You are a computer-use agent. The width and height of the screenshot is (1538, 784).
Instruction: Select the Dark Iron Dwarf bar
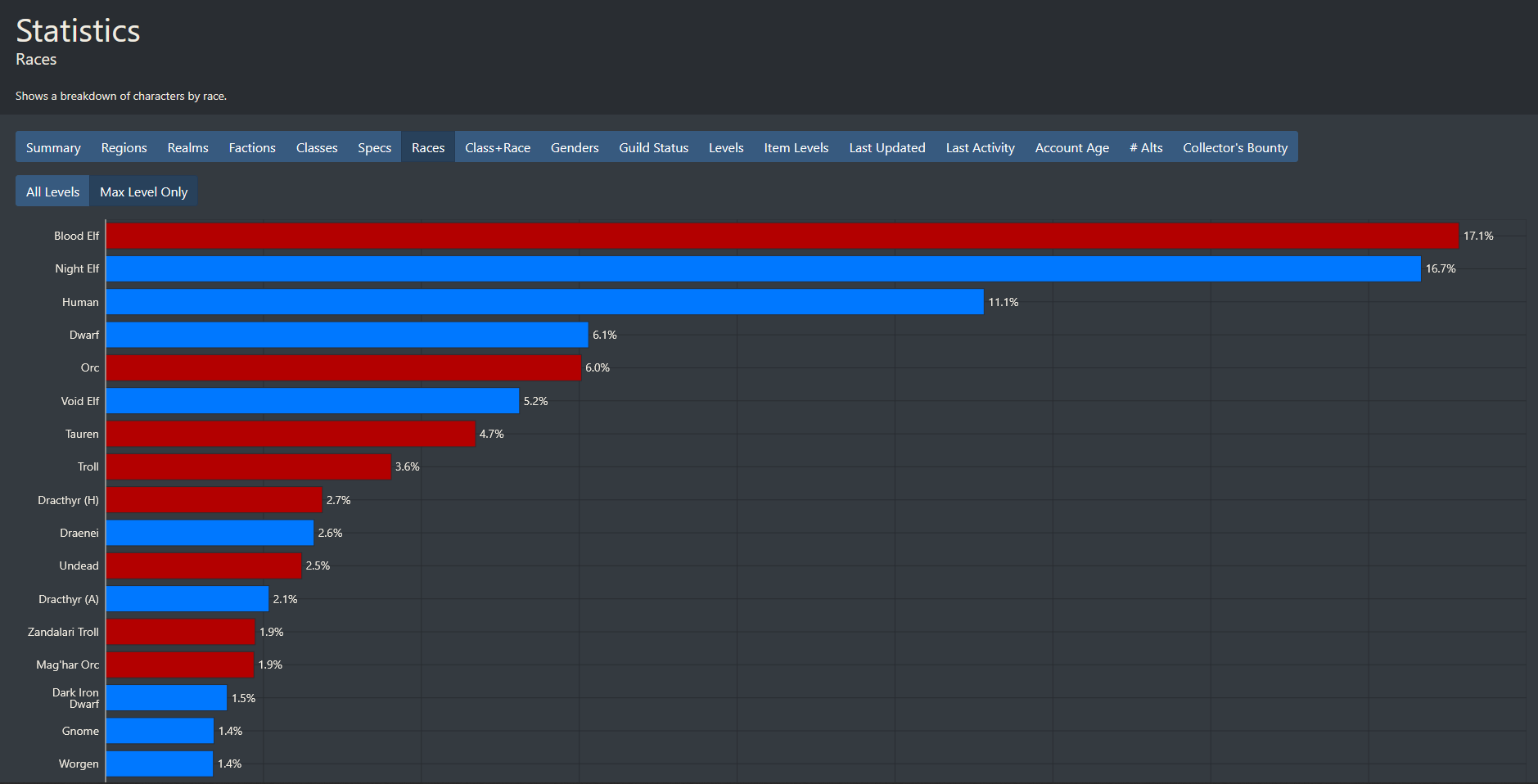[166, 698]
